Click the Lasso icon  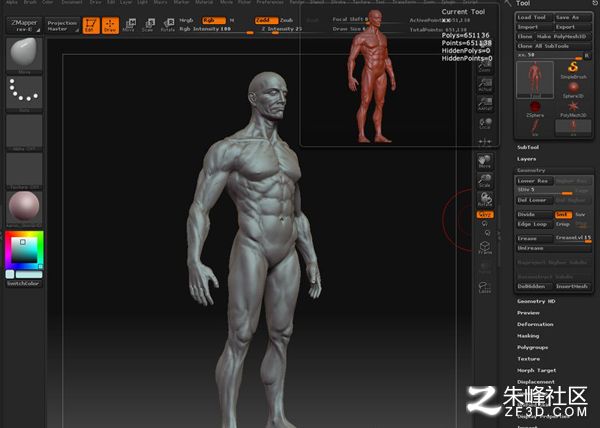[485, 287]
